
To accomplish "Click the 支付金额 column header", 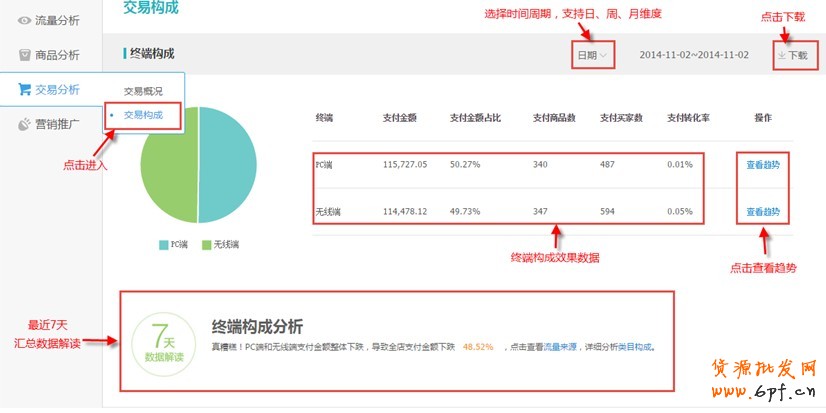I will (399, 118).
